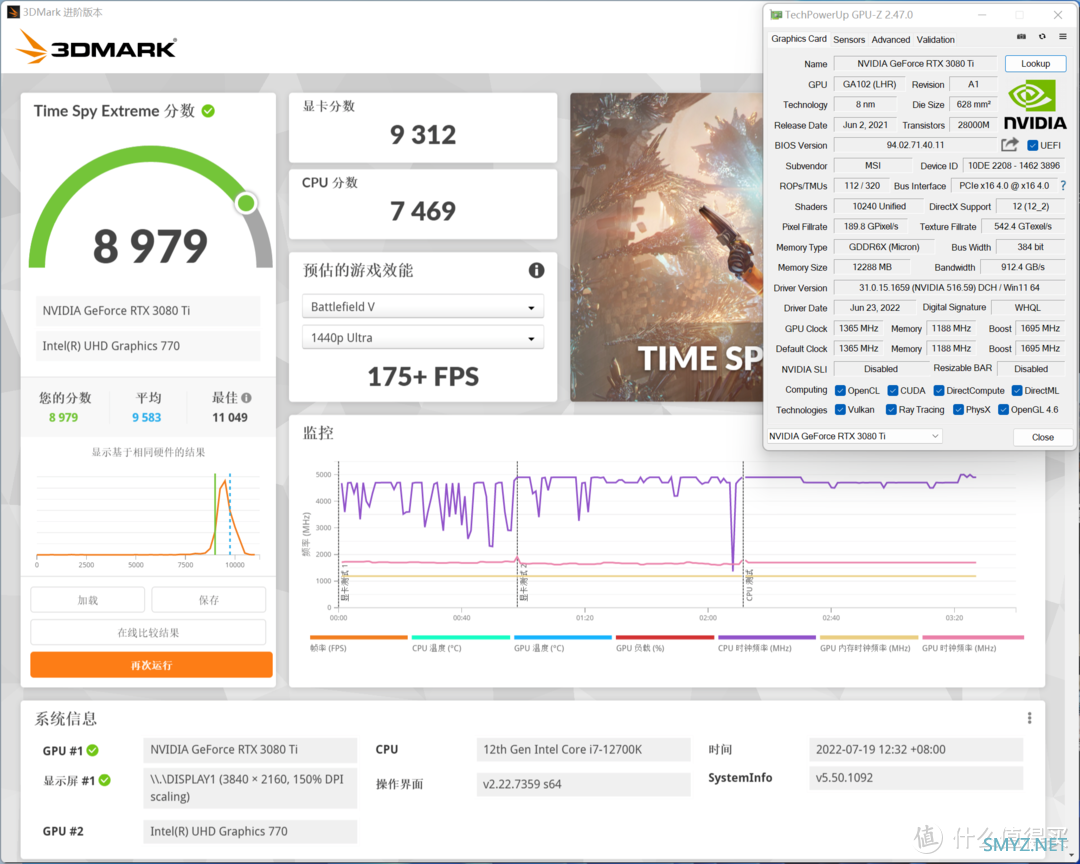The width and height of the screenshot is (1080, 864).
Task: Click the 加载 load button
Action: [87, 600]
